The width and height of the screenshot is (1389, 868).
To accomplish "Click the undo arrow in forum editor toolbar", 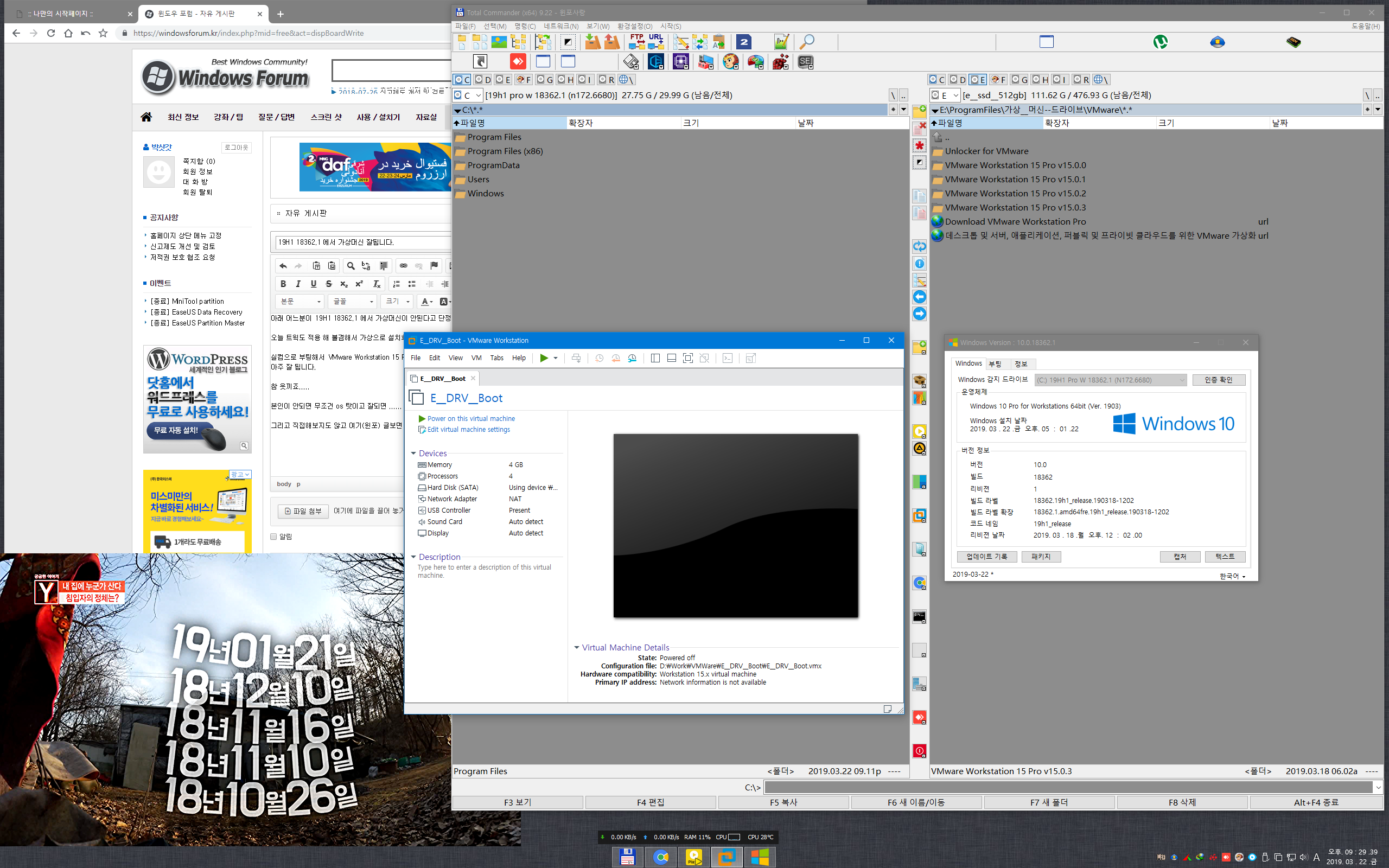I will (283, 266).
